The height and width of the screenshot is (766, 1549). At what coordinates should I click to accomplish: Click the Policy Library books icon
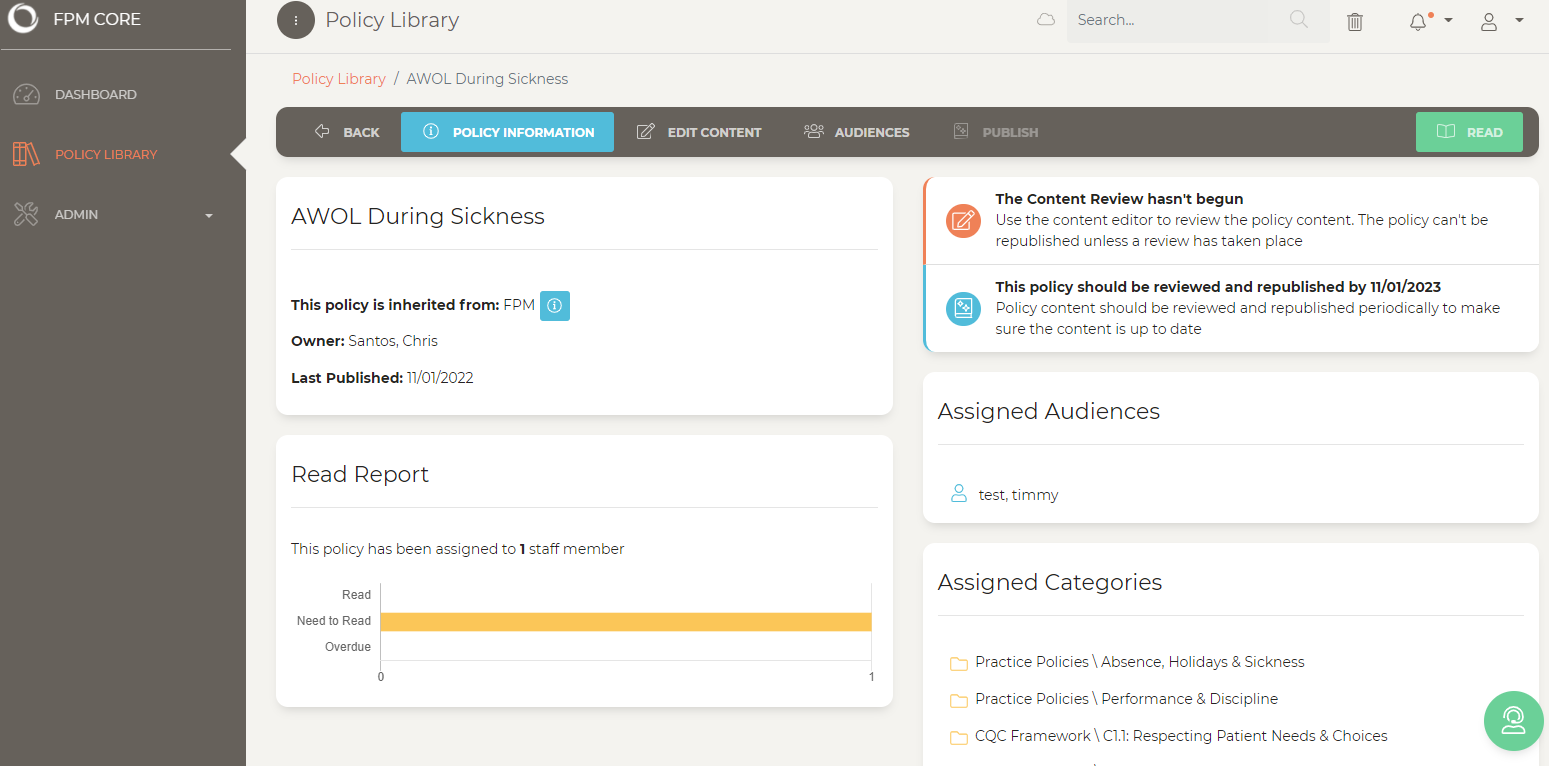(x=26, y=154)
